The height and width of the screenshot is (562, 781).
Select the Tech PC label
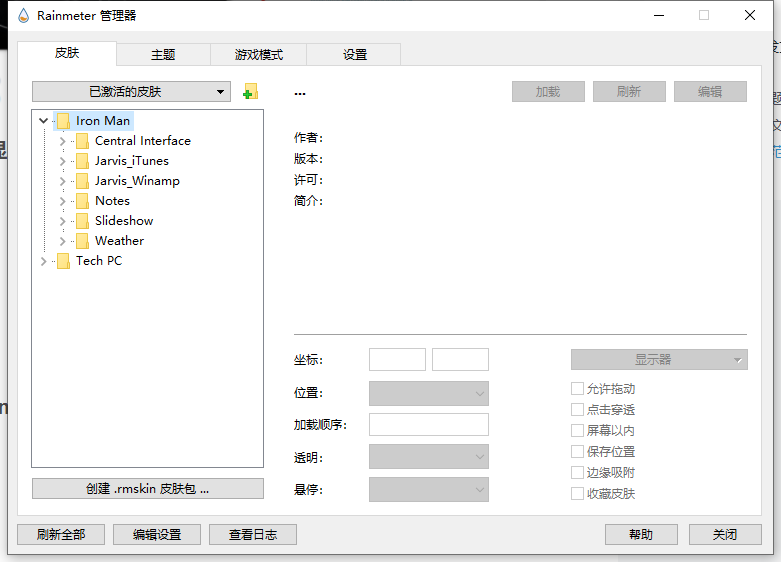(99, 261)
